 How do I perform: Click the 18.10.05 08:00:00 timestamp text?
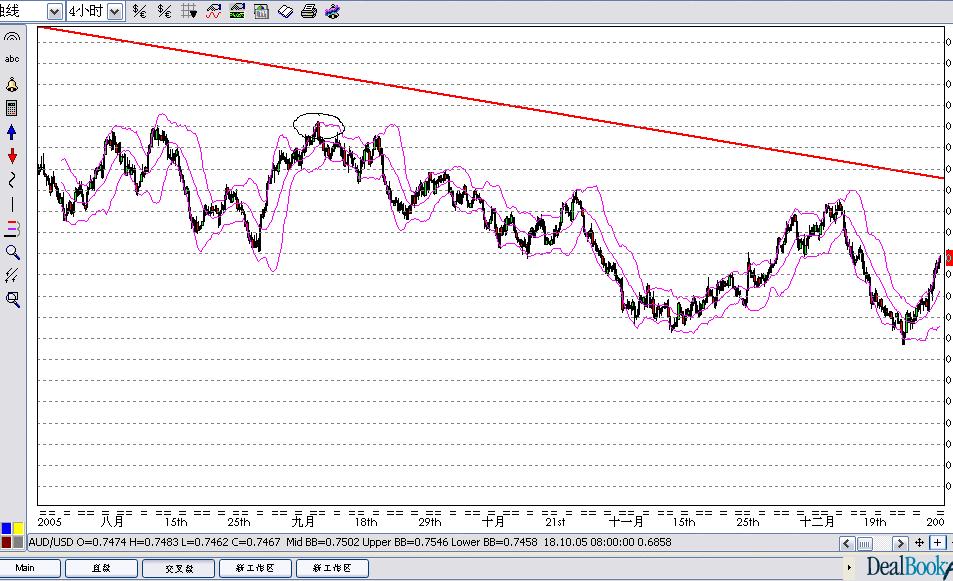point(589,541)
